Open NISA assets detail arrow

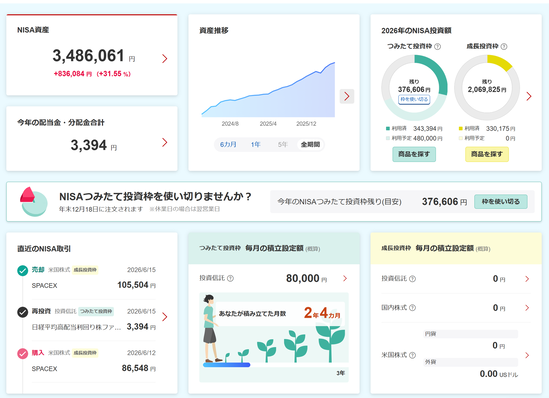pyautogui.click(x=165, y=58)
